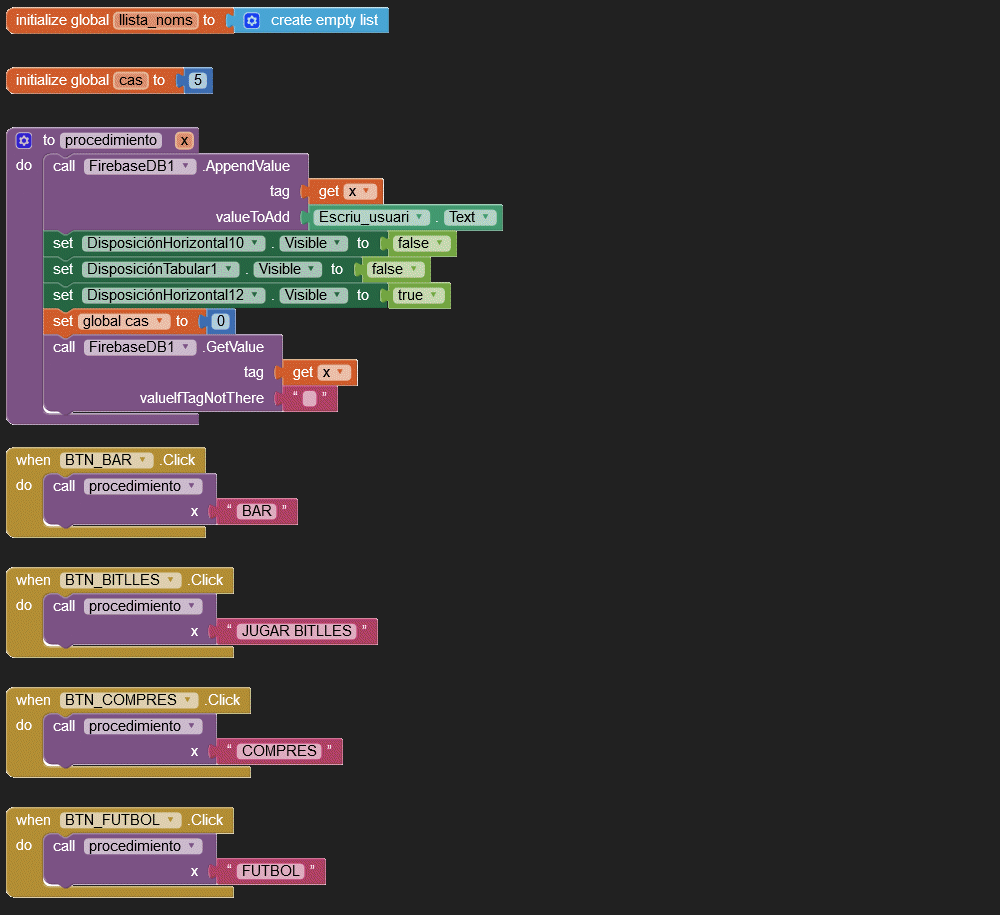Click gear icon on create empty list block
This screenshot has height=915, width=1000.
(x=252, y=21)
